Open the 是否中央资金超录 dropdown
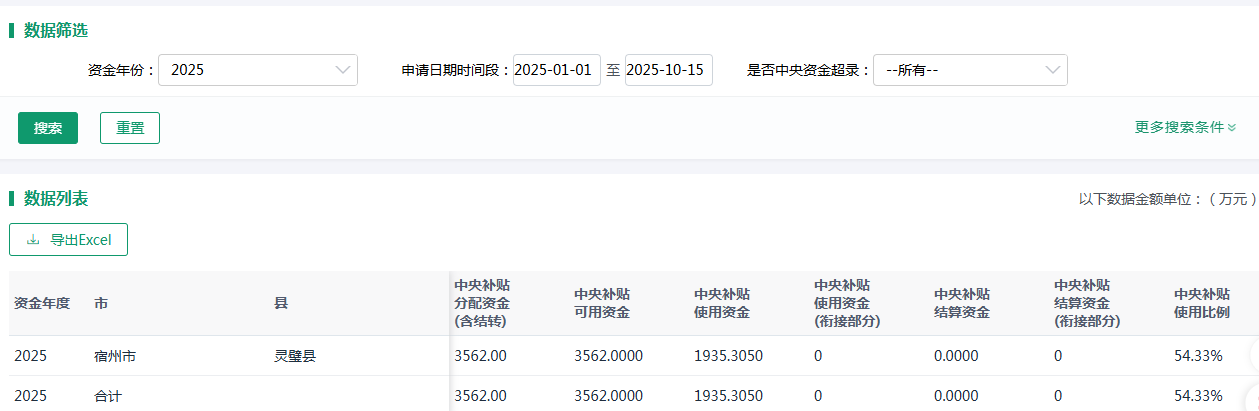The image size is (1259, 411). (x=969, y=70)
